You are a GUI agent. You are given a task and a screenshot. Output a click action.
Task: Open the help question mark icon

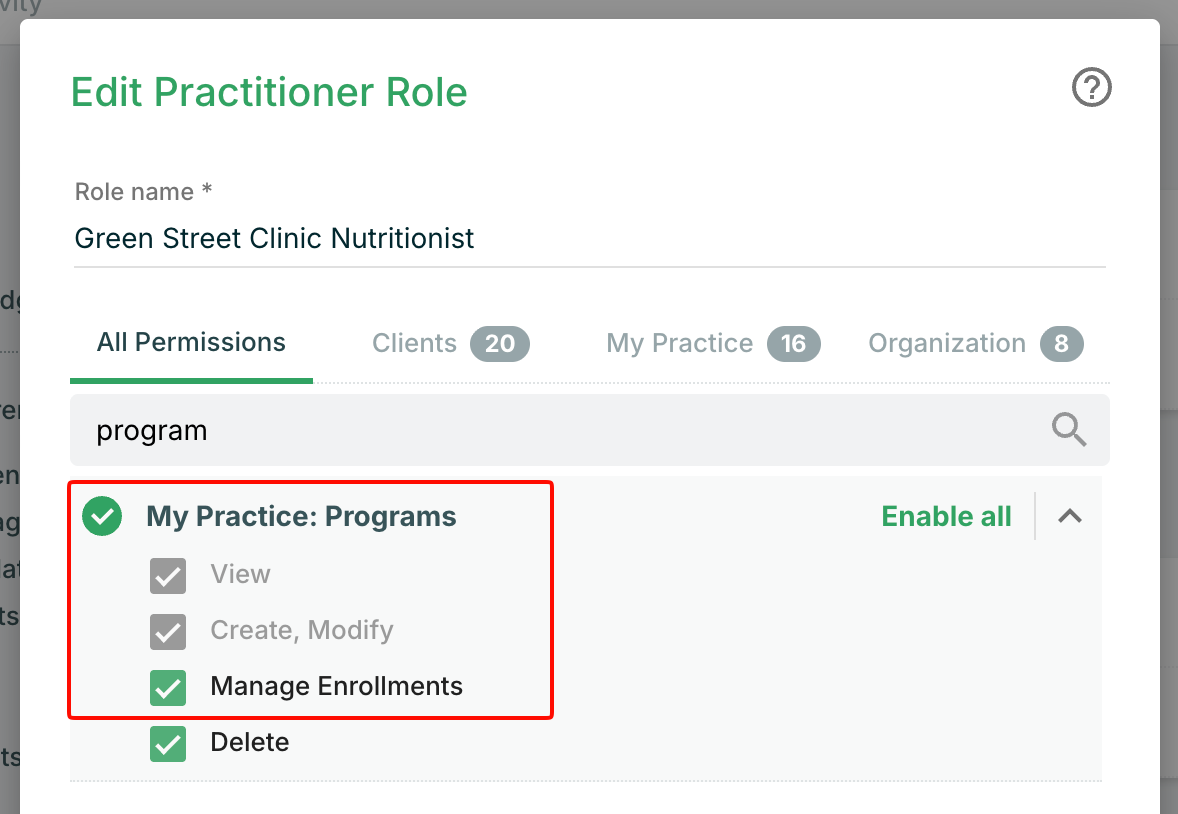[x=1091, y=87]
